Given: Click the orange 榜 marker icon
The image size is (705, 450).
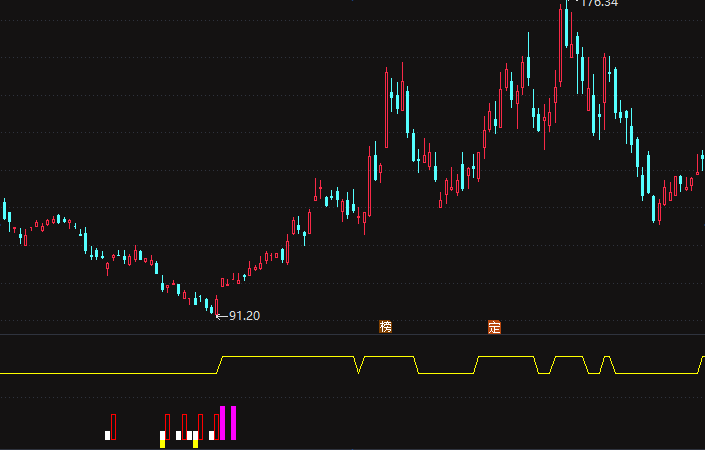Looking at the screenshot, I should tap(385, 327).
